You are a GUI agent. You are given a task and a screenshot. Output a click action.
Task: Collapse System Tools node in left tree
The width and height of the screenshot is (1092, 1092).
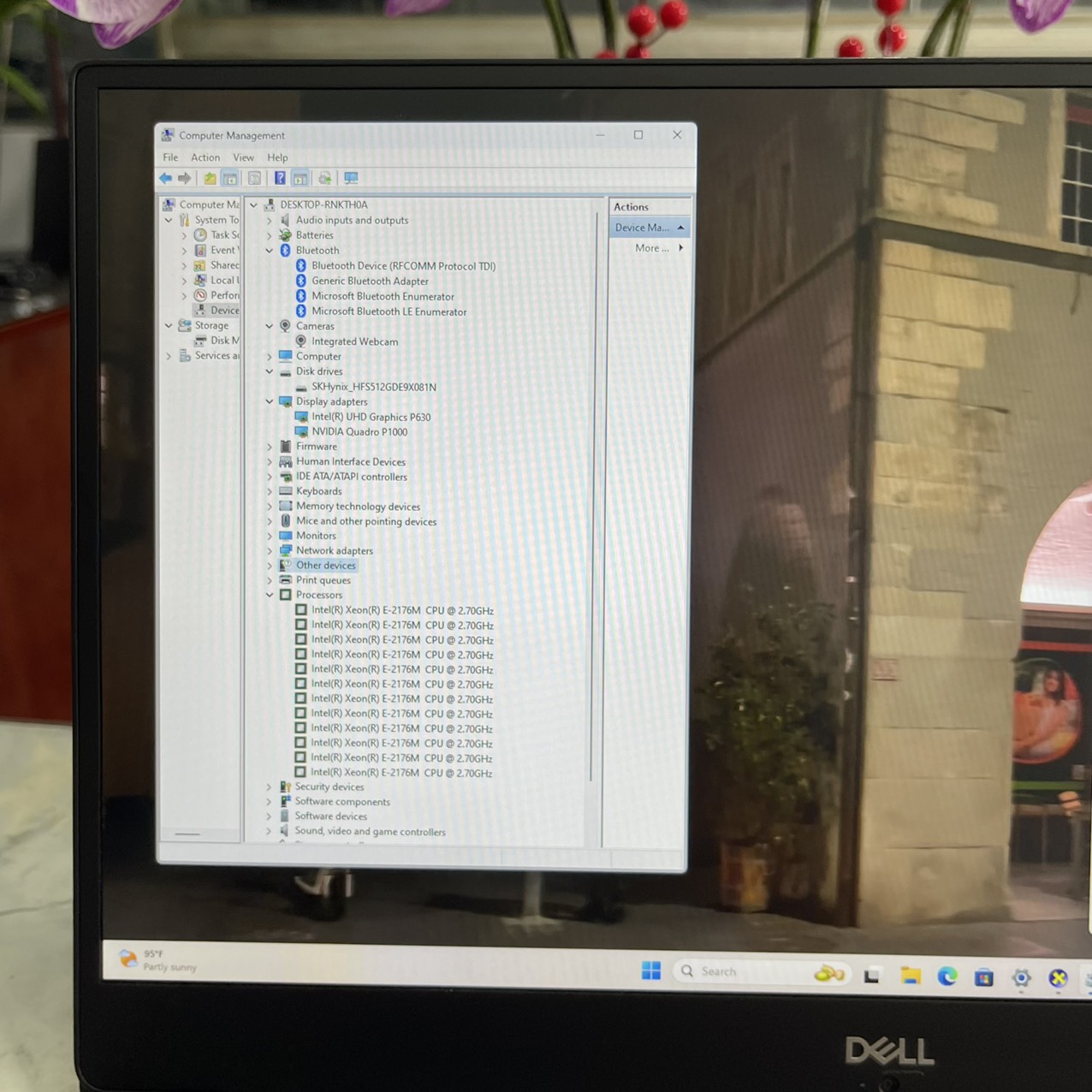click(x=169, y=220)
